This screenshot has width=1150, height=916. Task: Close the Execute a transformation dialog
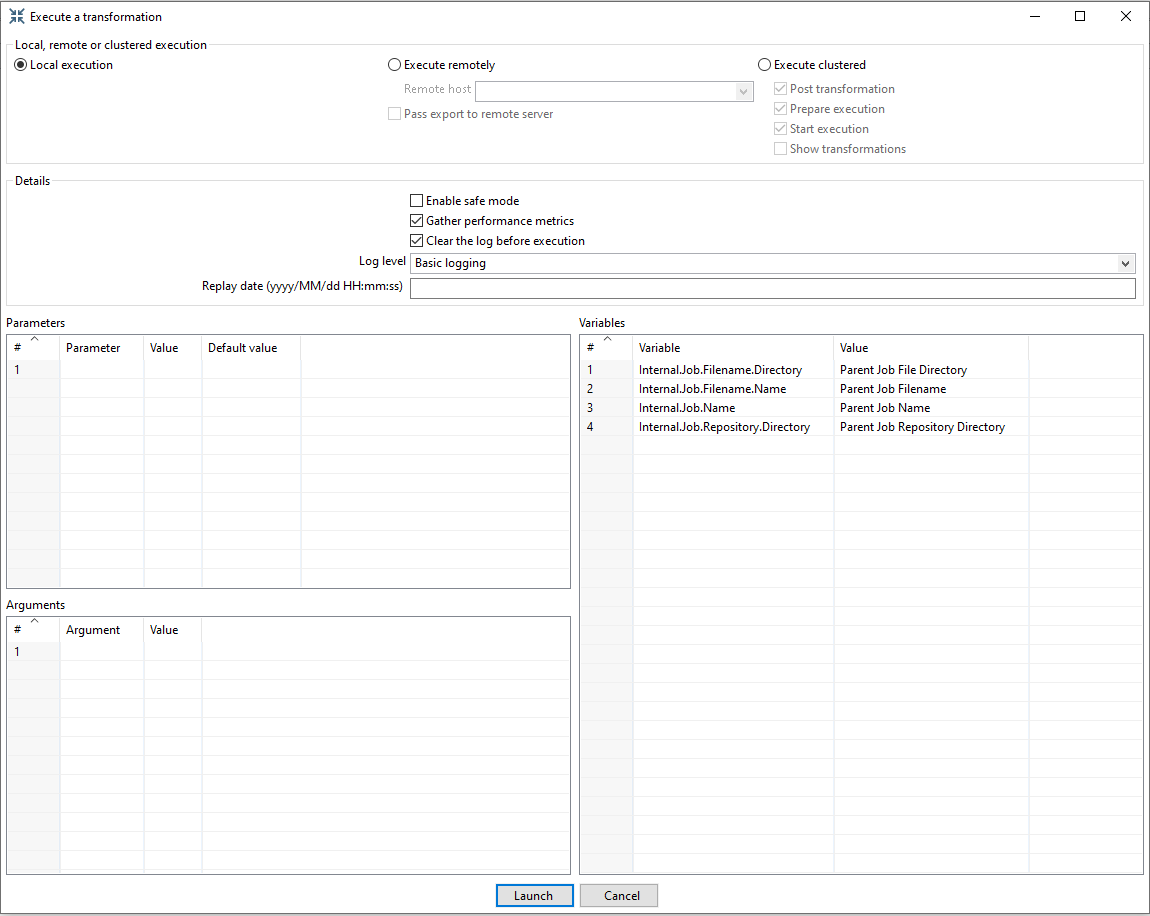pyautogui.click(x=1126, y=16)
